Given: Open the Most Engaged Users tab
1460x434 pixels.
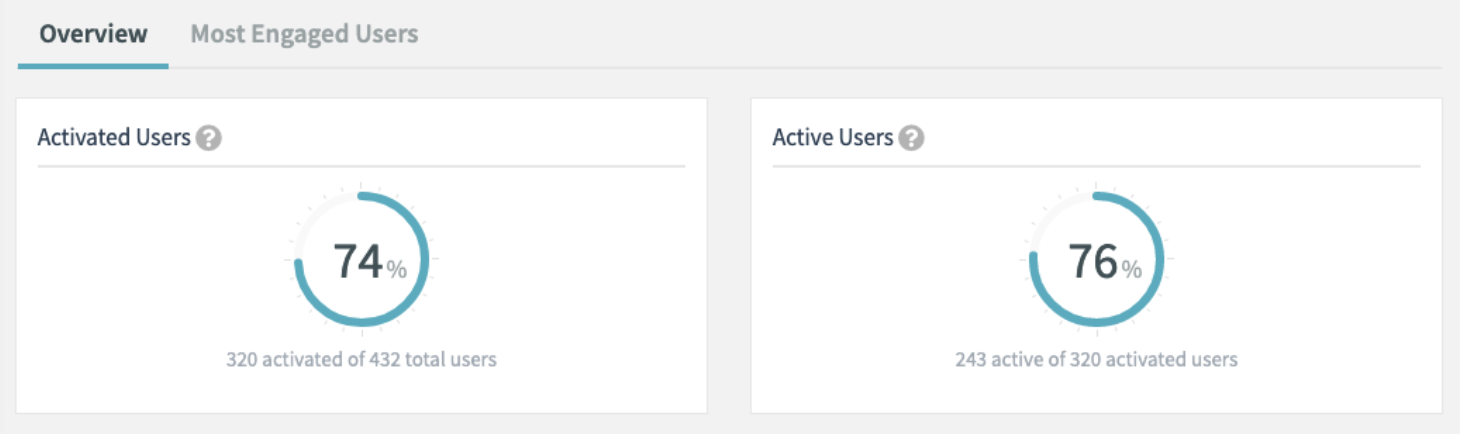Looking at the screenshot, I should click(x=304, y=34).
